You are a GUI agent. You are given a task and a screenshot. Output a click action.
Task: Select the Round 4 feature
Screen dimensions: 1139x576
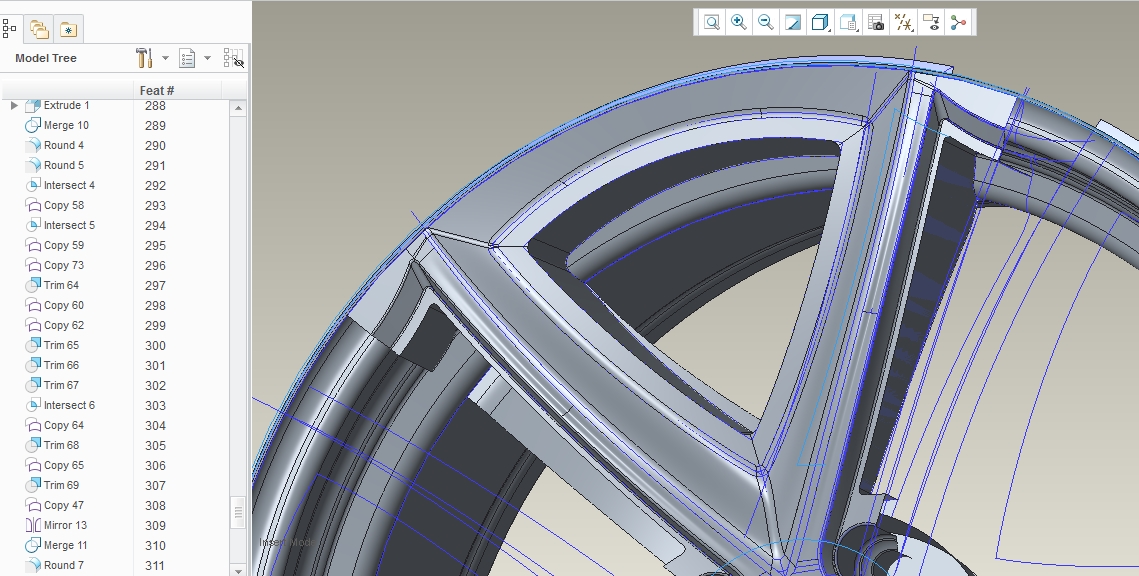[x=64, y=145]
